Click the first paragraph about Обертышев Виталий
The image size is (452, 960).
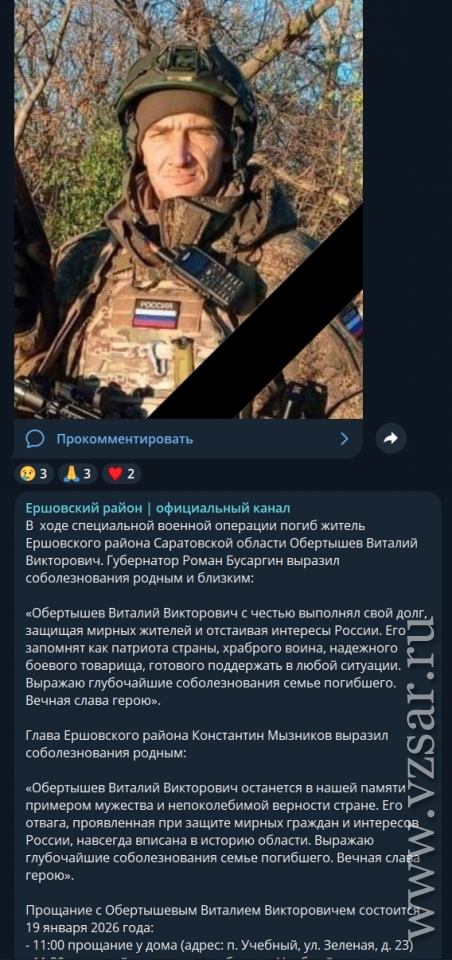[x=221, y=551]
